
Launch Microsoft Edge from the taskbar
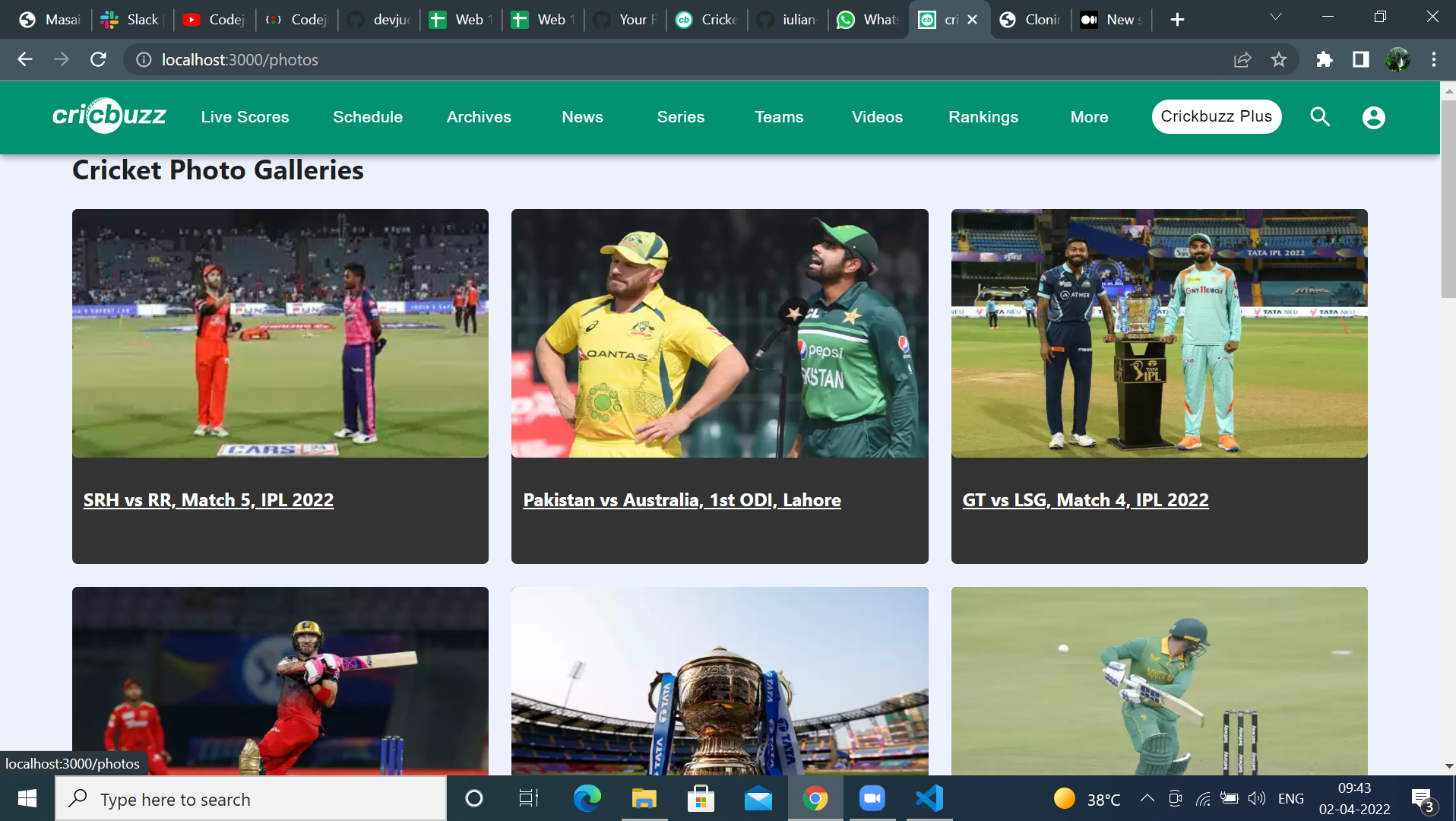pos(587,798)
